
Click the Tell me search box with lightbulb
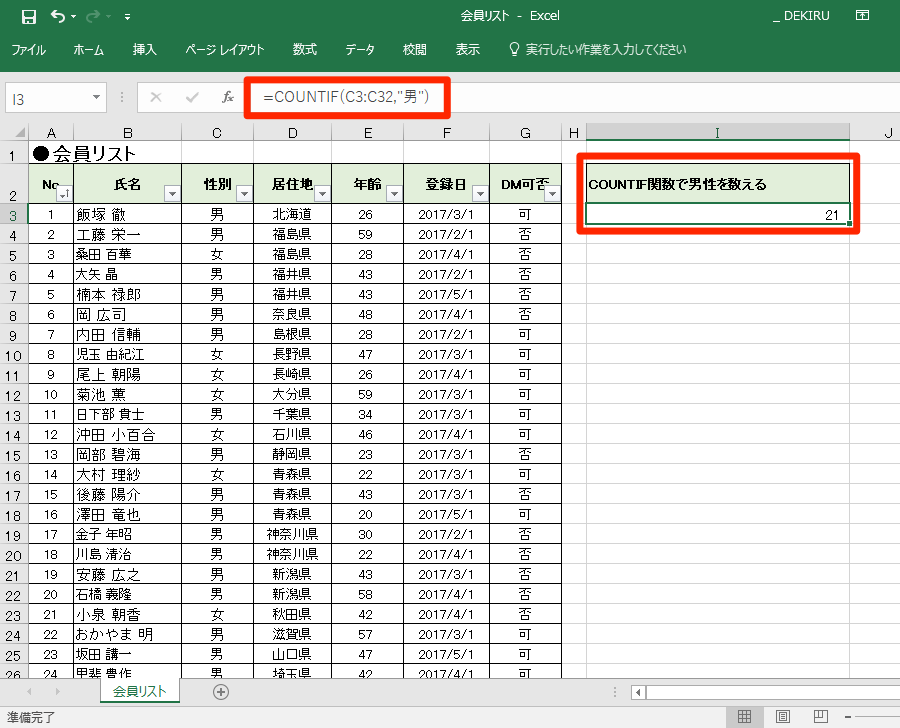point(598,50)
